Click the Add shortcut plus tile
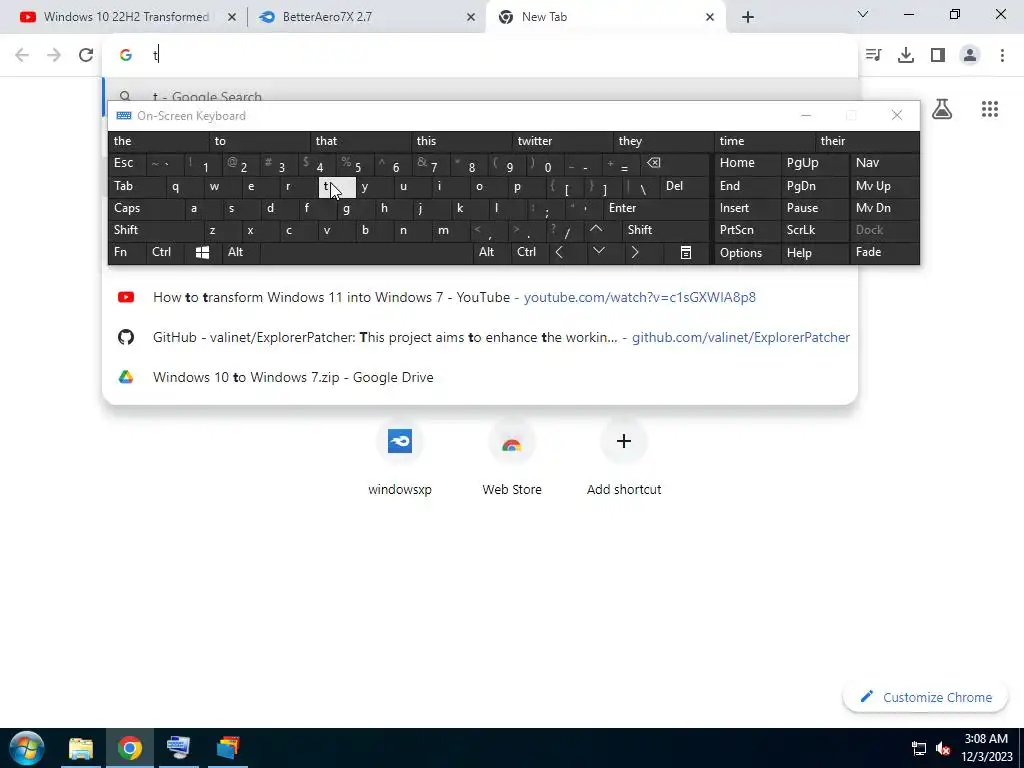The image size is (1024, 768). [624, 458]
